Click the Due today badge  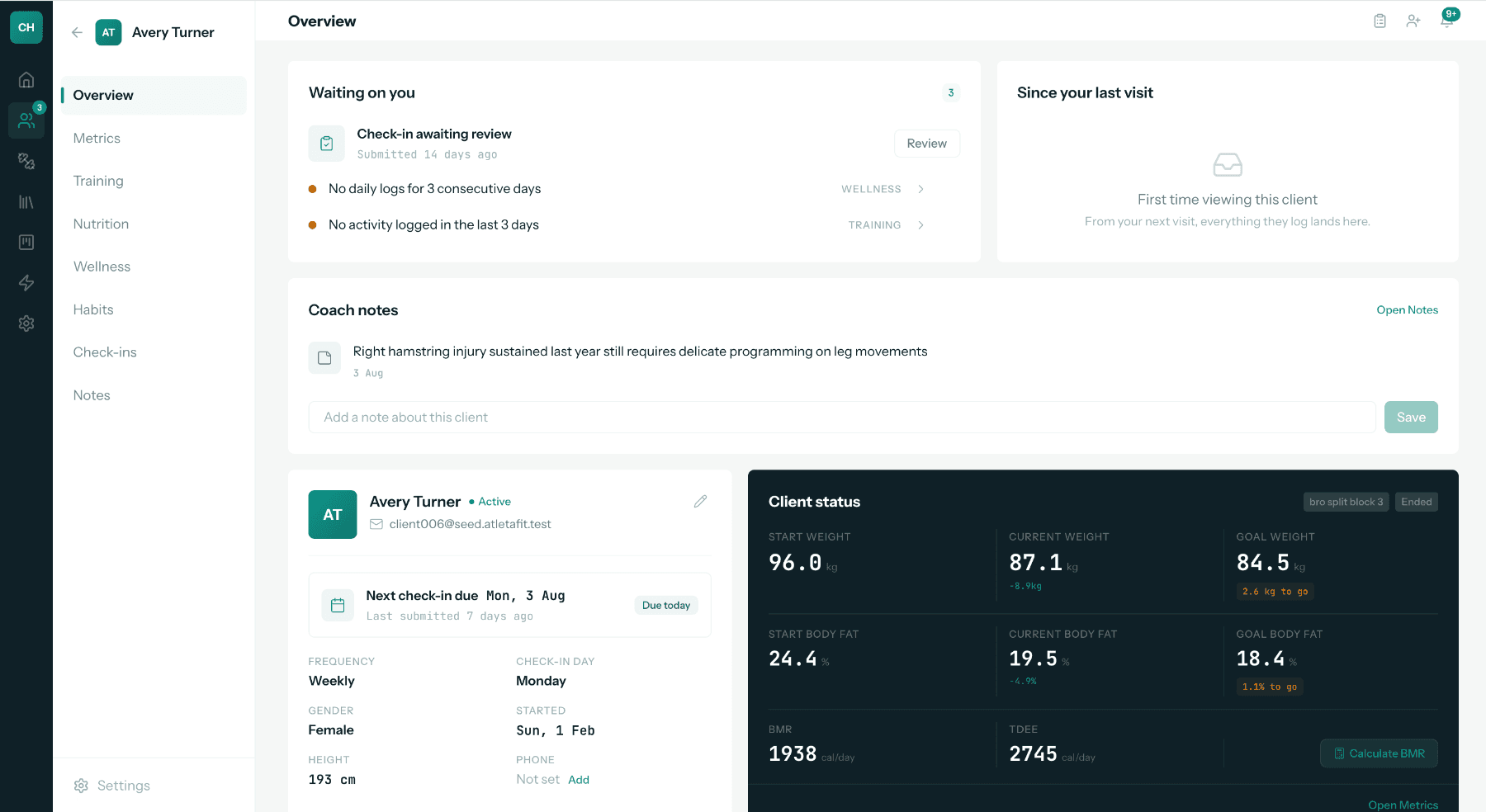666,605
